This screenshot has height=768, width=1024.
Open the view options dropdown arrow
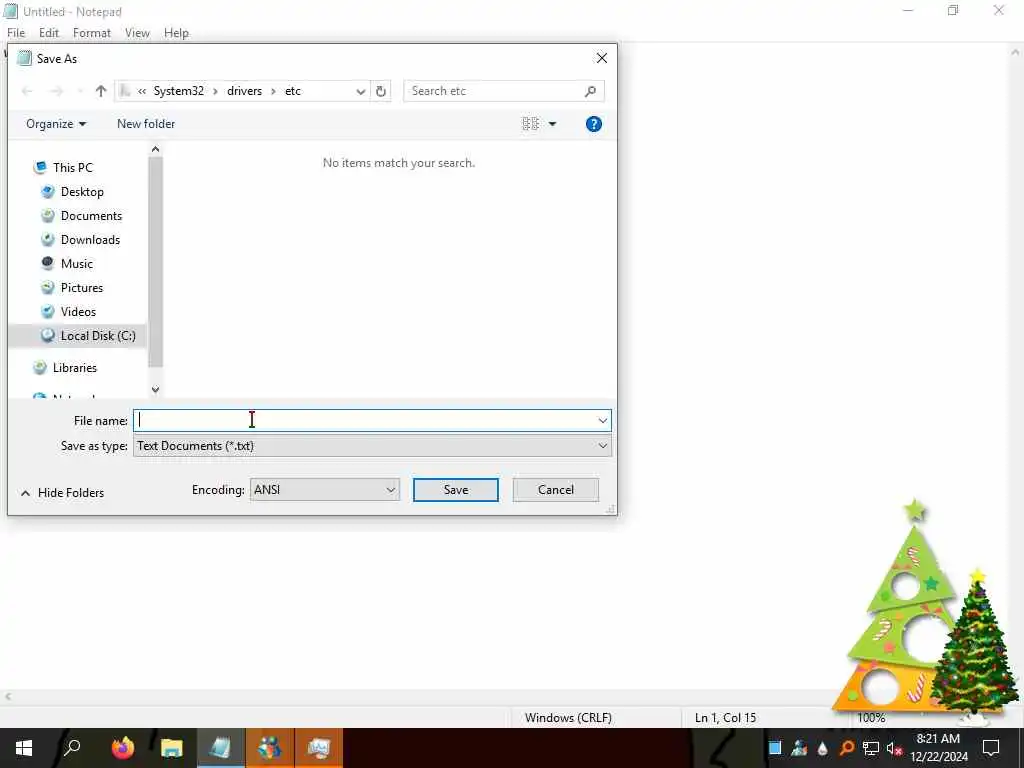(x=552, y=124)
